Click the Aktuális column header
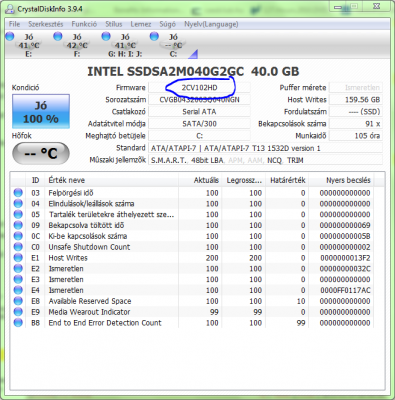This screenshot has width=395, height=400. 200,180
